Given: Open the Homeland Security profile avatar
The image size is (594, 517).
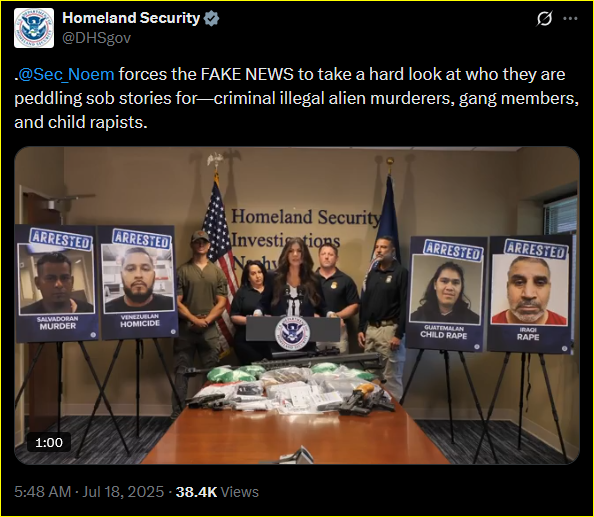Looking at the screenshot, I should point(34,28).
